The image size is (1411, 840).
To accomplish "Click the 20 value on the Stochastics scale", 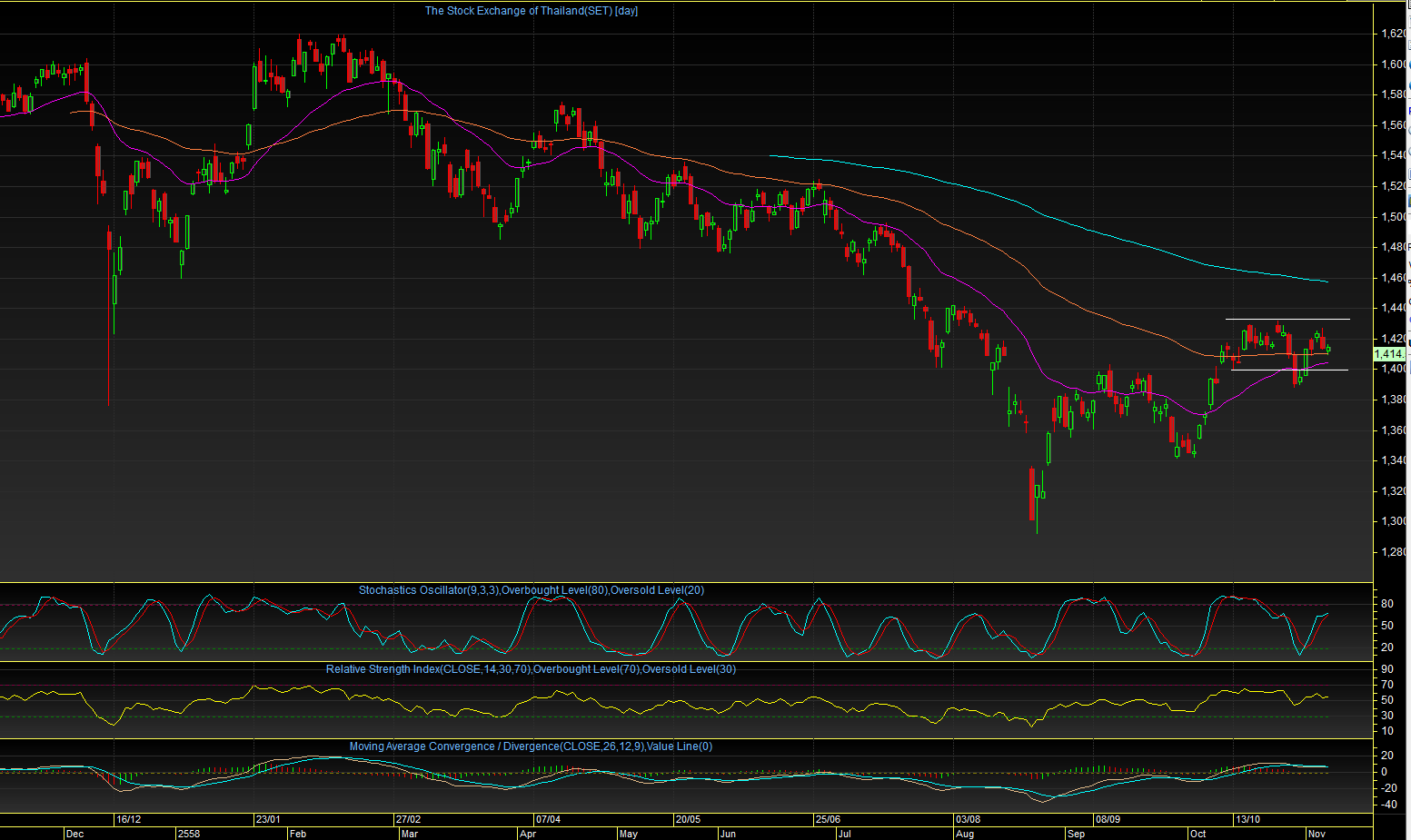I will tap(1387, 647).
